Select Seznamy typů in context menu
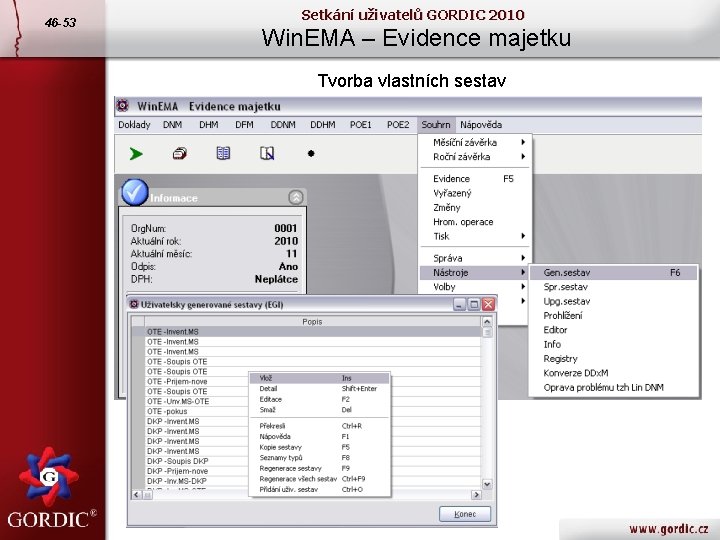 [320, 457]
